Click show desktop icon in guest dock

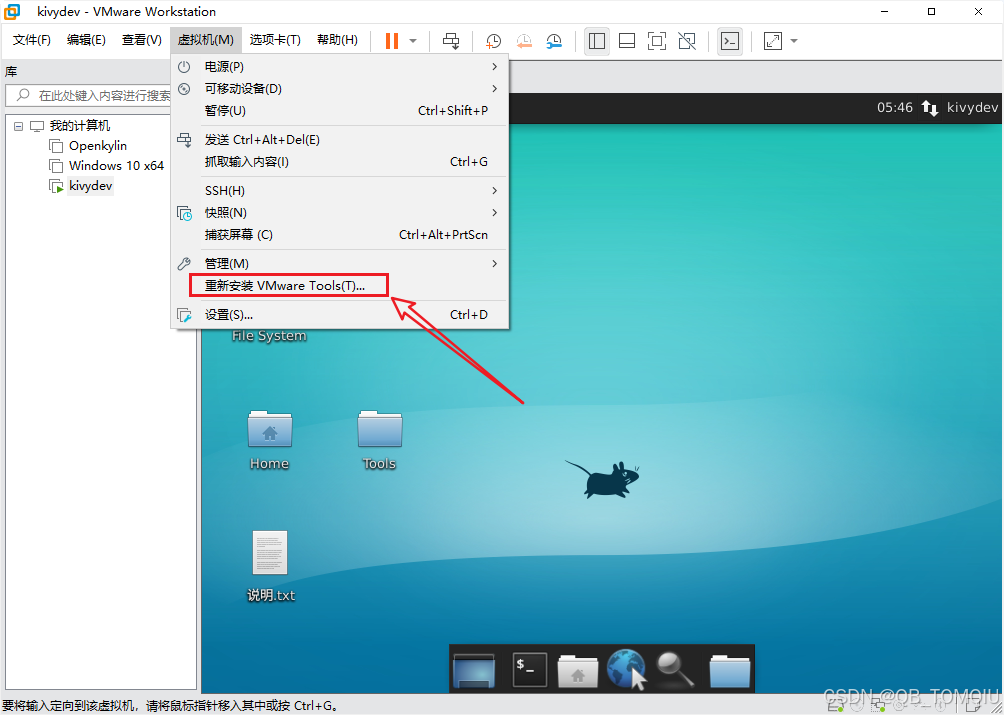(474, 670)
